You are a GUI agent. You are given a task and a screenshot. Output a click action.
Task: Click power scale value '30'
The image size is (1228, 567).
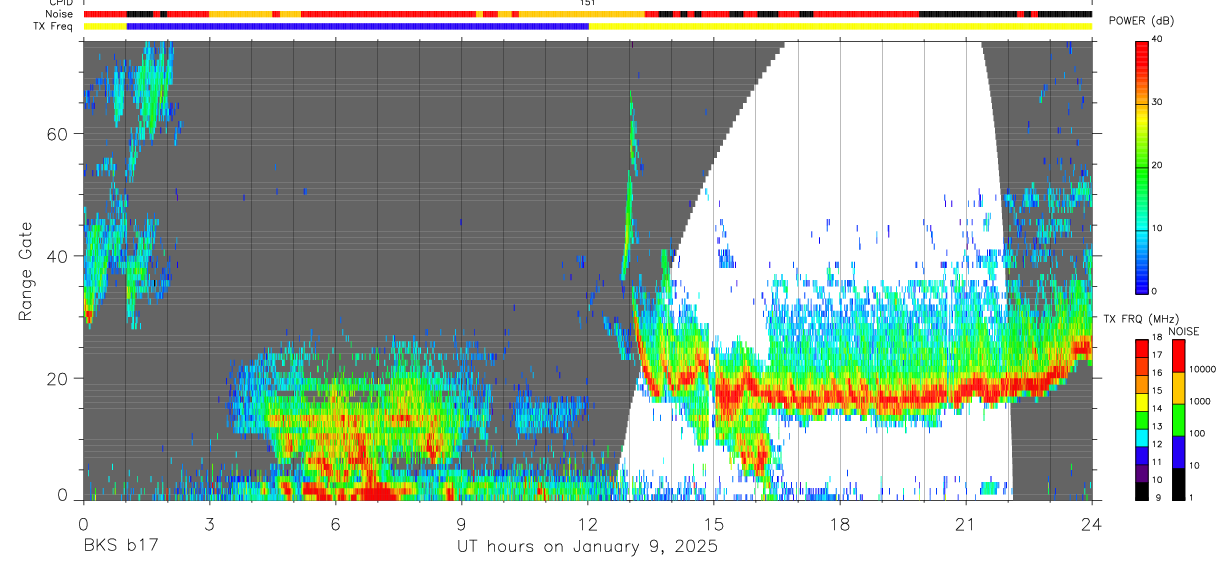coord(1157,102)
